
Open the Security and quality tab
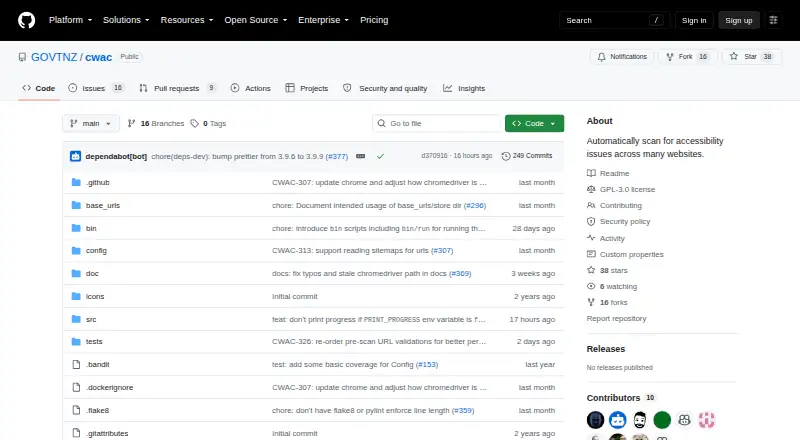coord(385,88)
